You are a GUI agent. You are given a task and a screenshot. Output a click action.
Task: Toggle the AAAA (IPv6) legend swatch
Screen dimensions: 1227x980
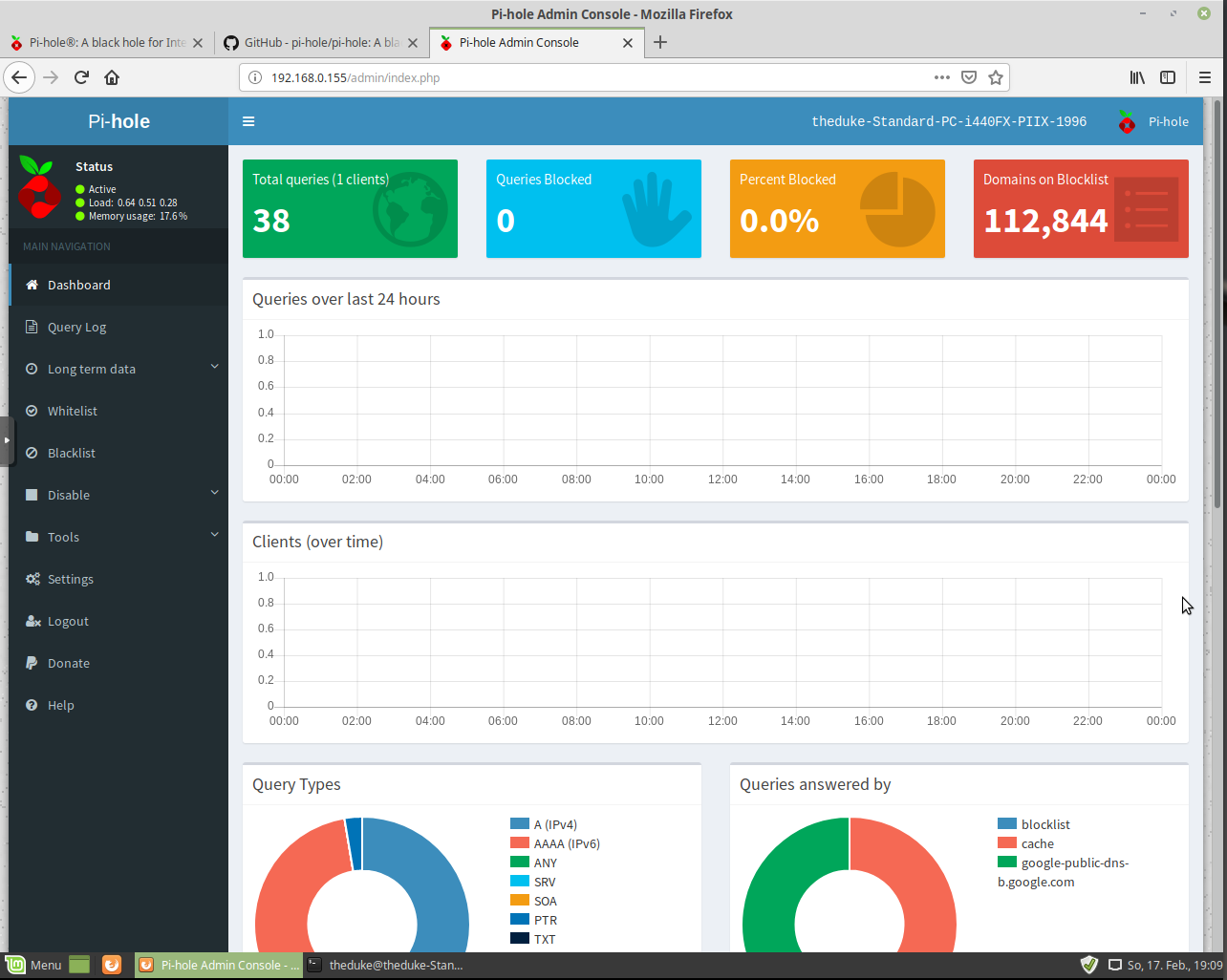[520, 842]
